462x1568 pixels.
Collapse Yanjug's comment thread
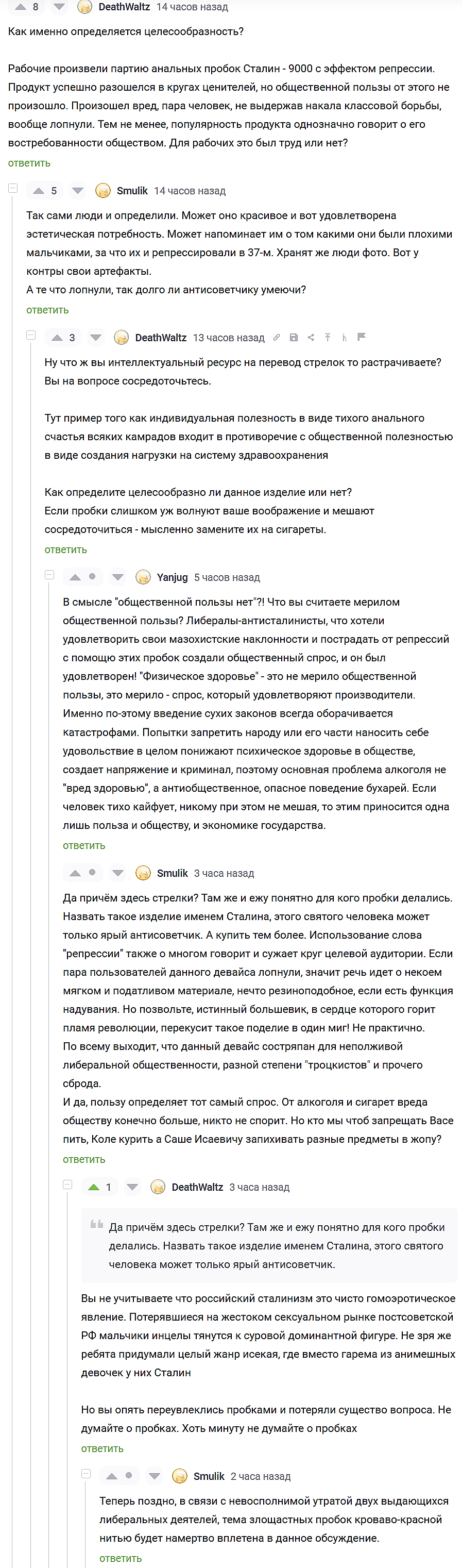[49, 575]
